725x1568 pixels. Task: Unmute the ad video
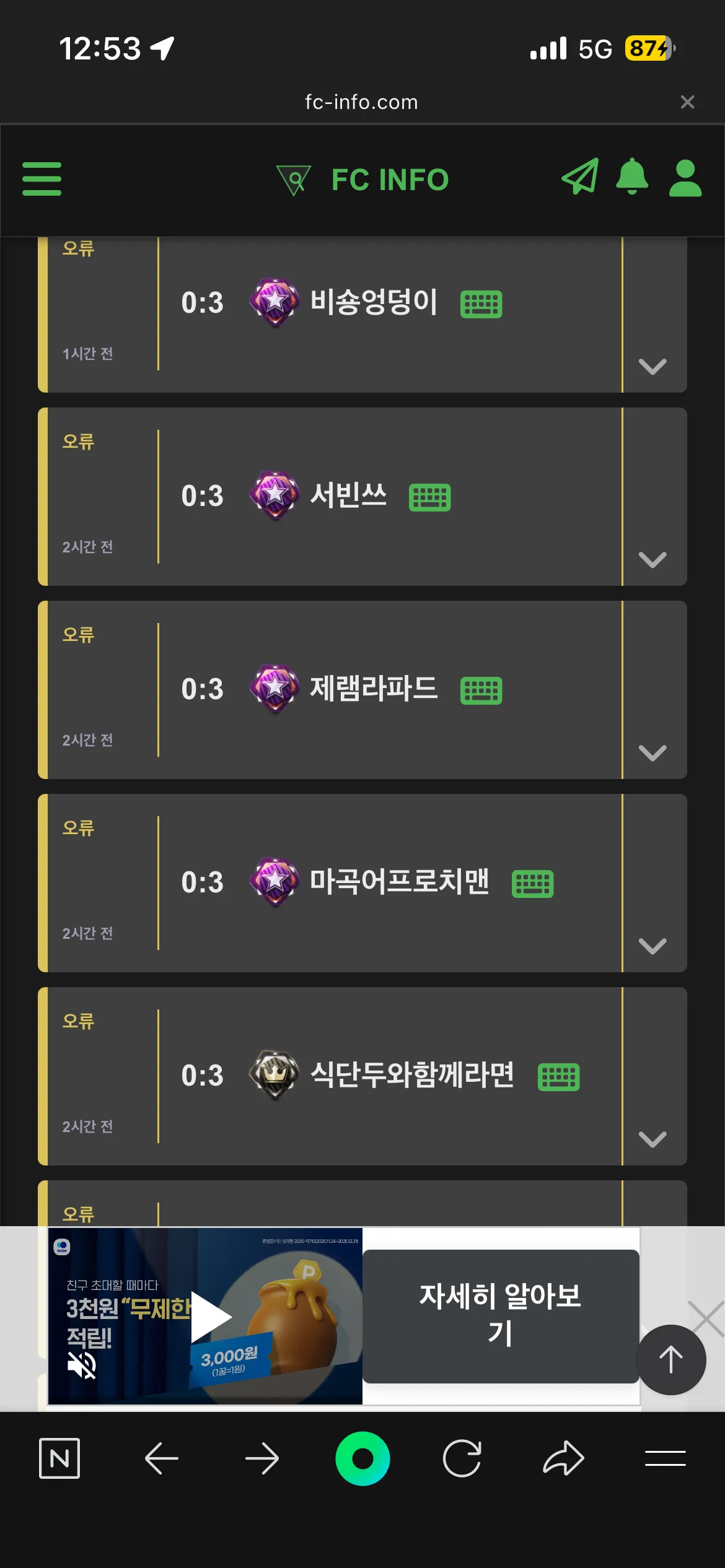[x=82, y=1365]
